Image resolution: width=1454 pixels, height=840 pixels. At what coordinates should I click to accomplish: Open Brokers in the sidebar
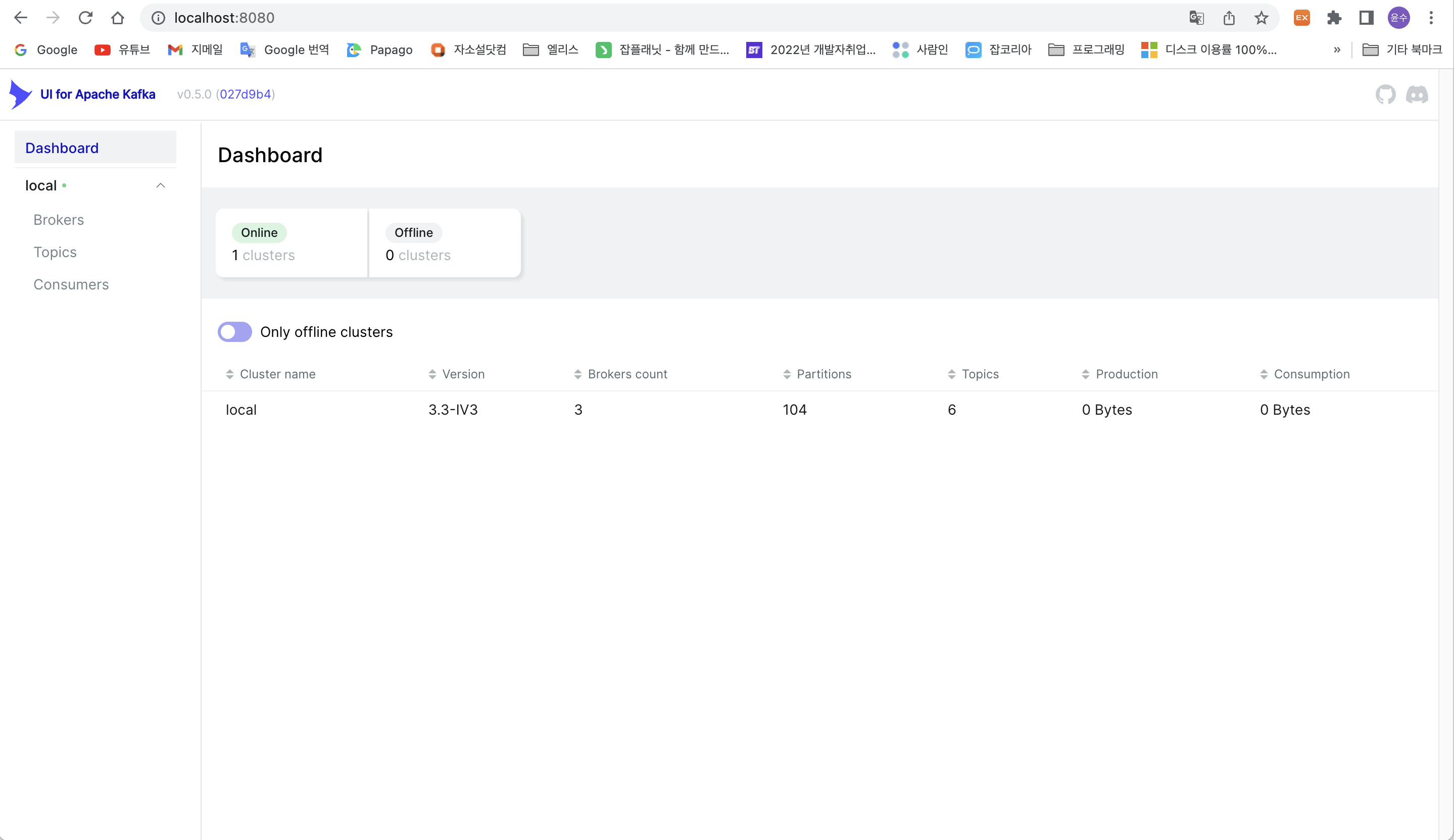59,220
